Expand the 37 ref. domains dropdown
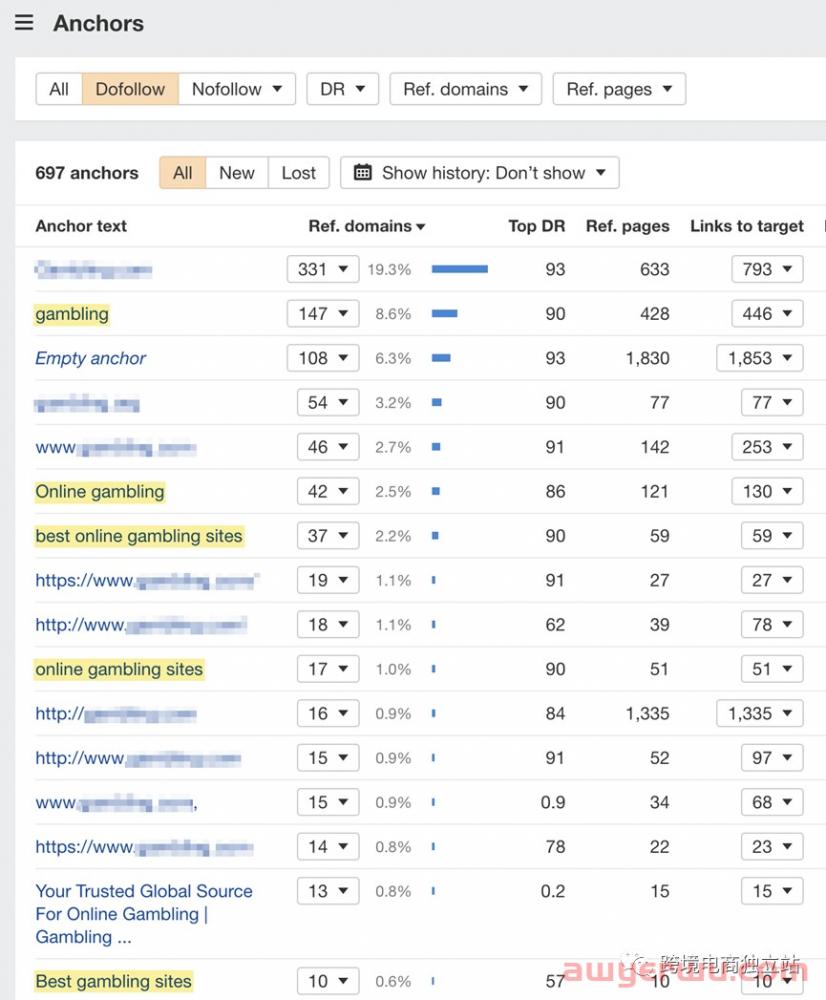Viewport: 826px width, 1000px height. 328,536
